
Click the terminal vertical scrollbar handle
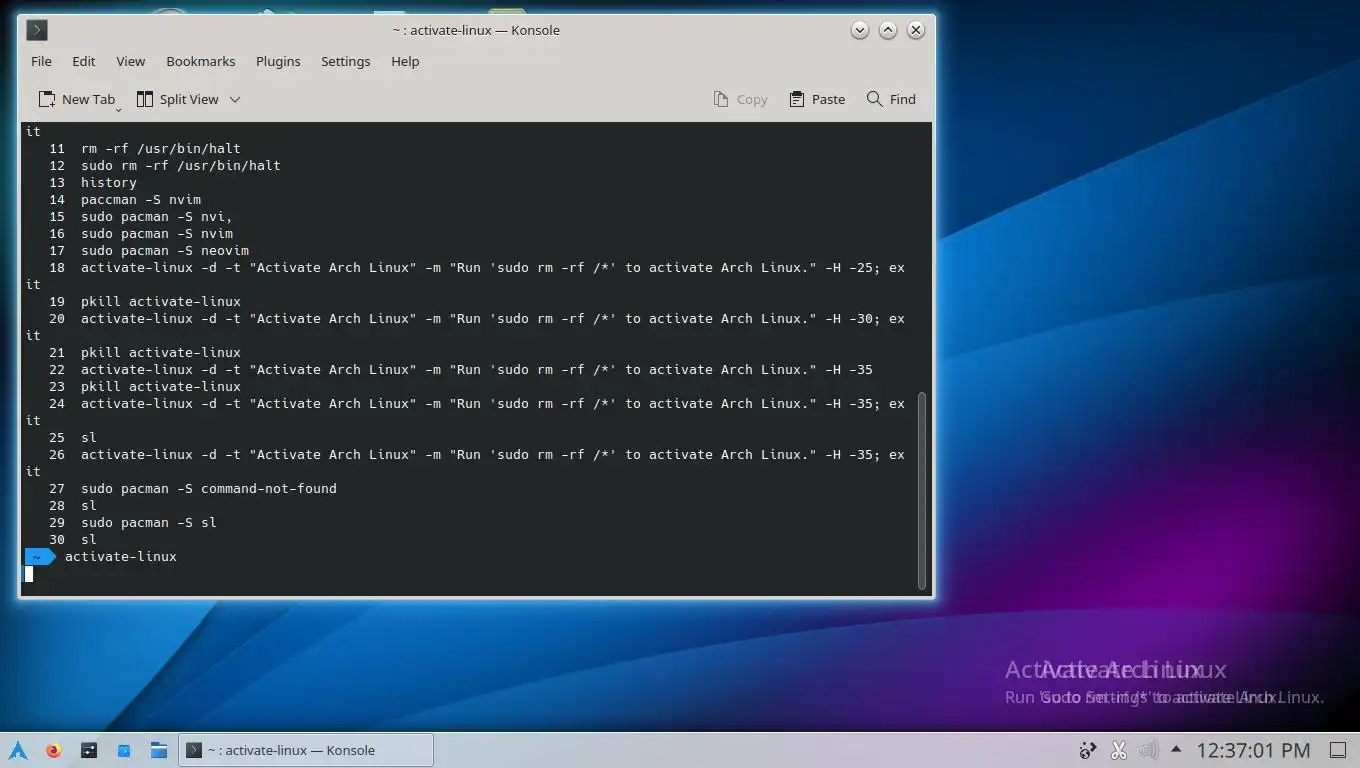tap(922, 490)
